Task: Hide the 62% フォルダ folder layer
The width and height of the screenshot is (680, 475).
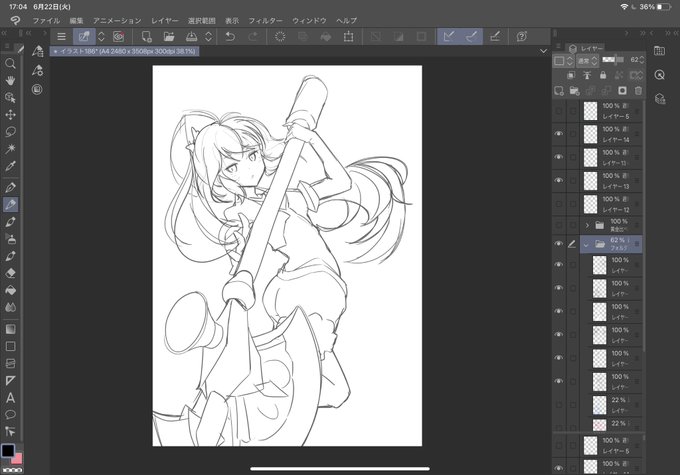Action: [559, 244]
